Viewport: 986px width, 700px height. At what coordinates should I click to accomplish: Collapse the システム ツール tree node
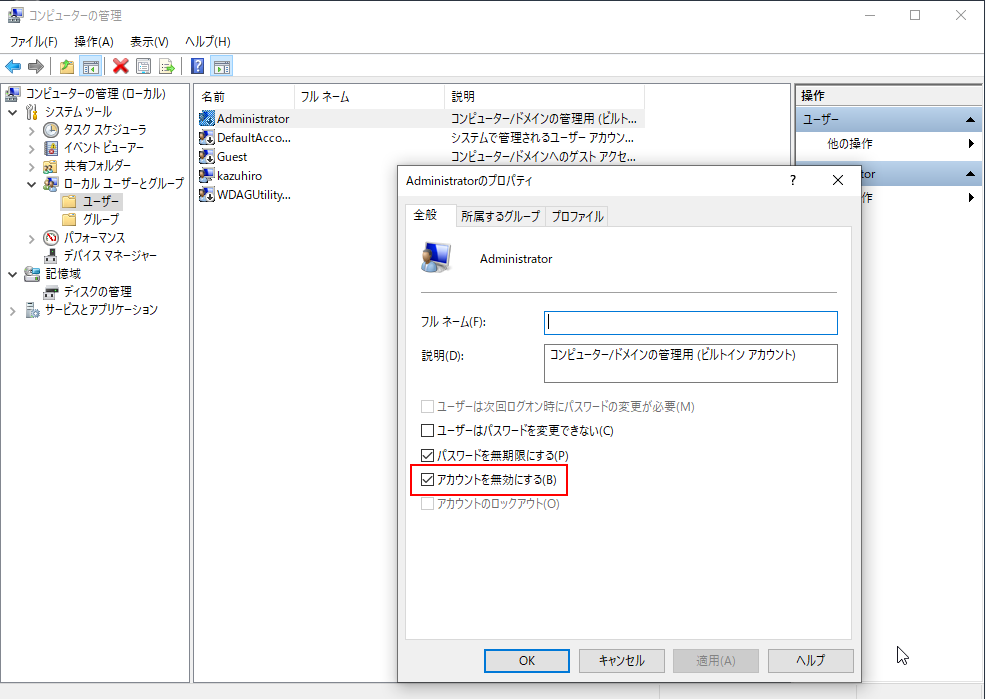[13, 112]
